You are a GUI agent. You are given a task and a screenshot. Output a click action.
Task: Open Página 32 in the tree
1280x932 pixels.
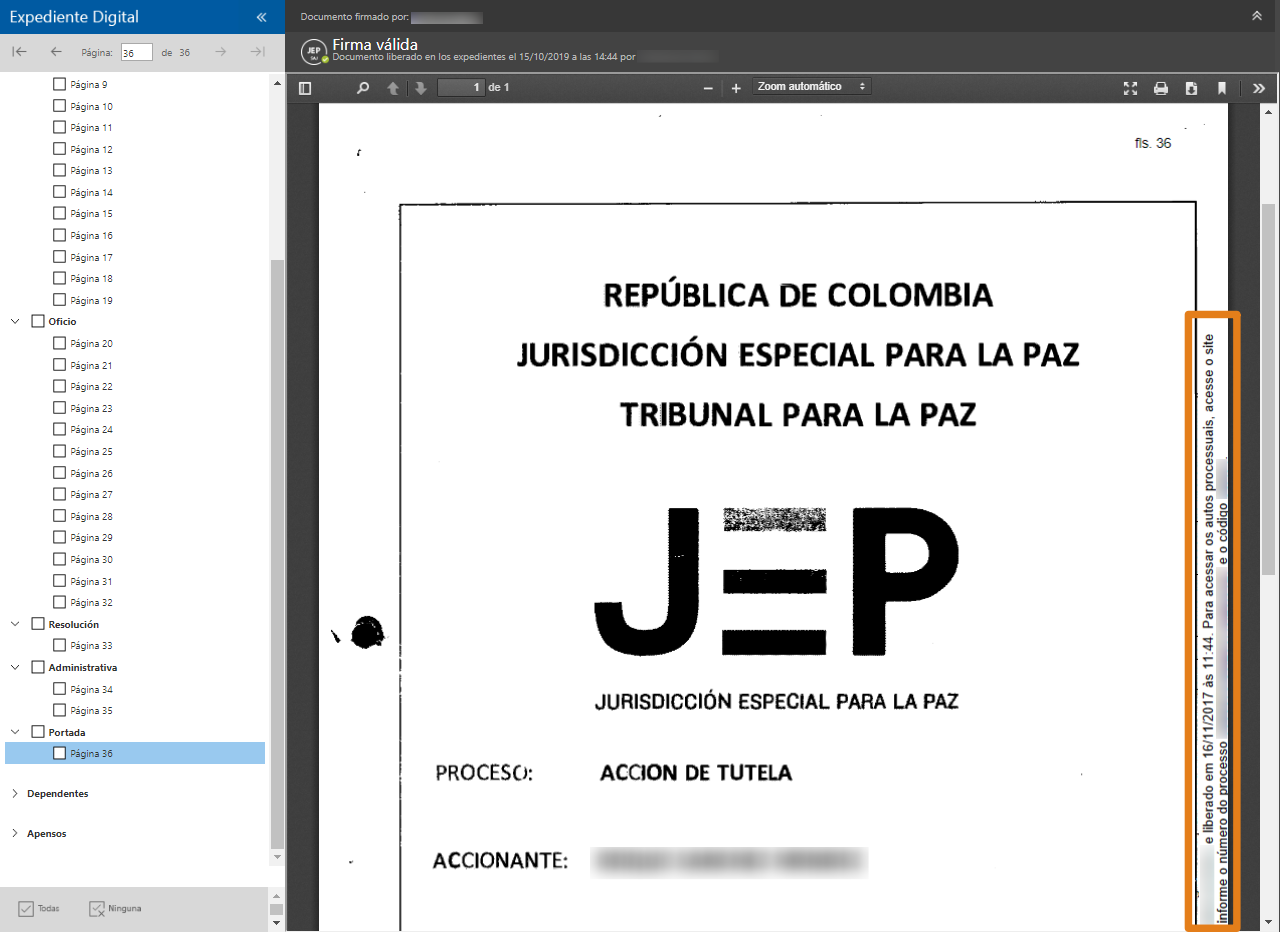pyautogui.click(x=91, y=603)
